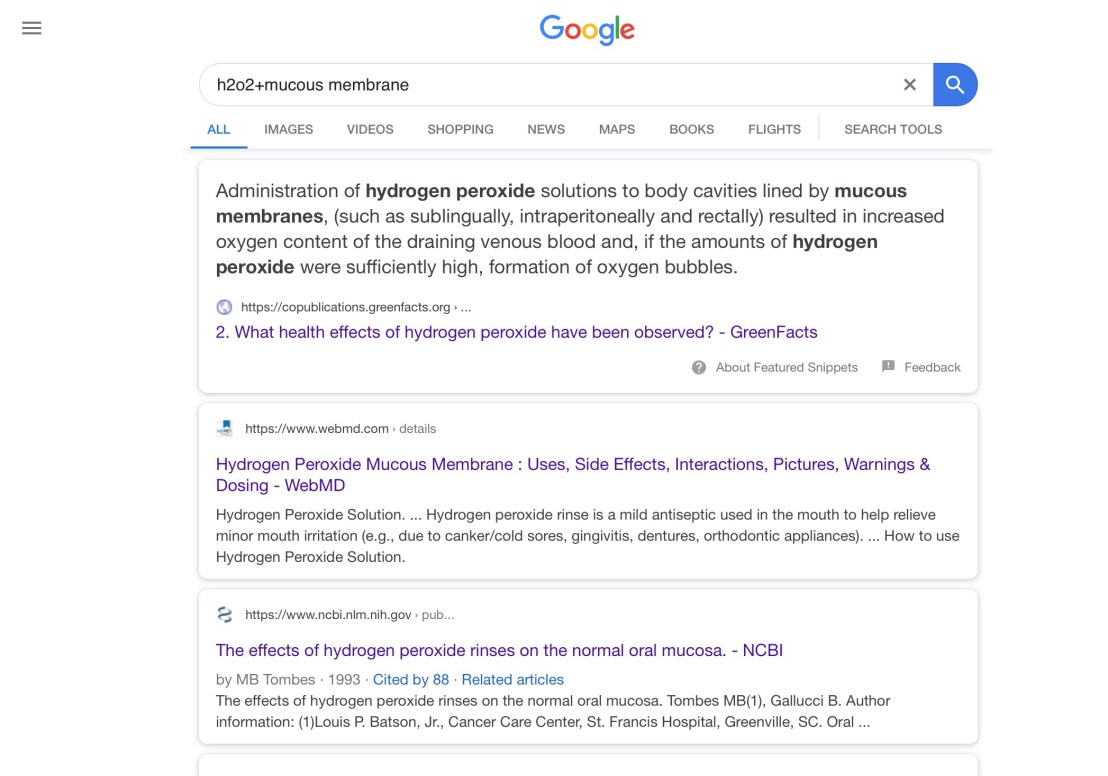The height and width of the screenshot is (776, 1108).
Task: Open the NCBI oral mucosa article
Action: 499,650
